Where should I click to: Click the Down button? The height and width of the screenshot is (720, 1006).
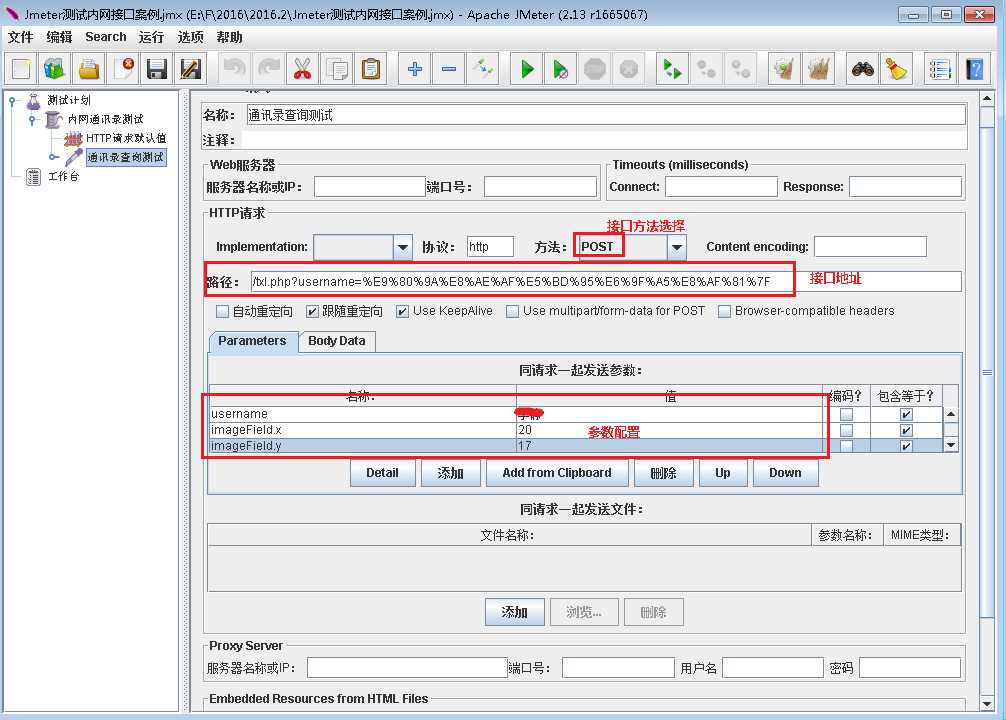tap(785, 473)
